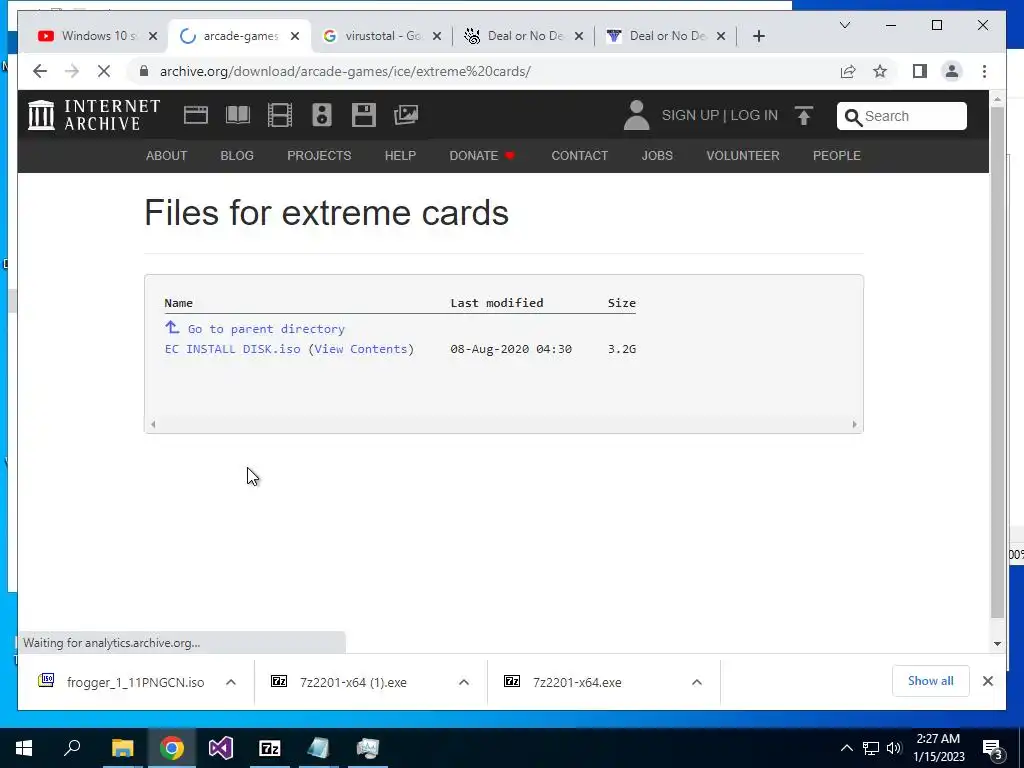This screenshot has height=768, width=1024.
Task: Open the Audio speaker icon
Action: [x=321, y=115]
